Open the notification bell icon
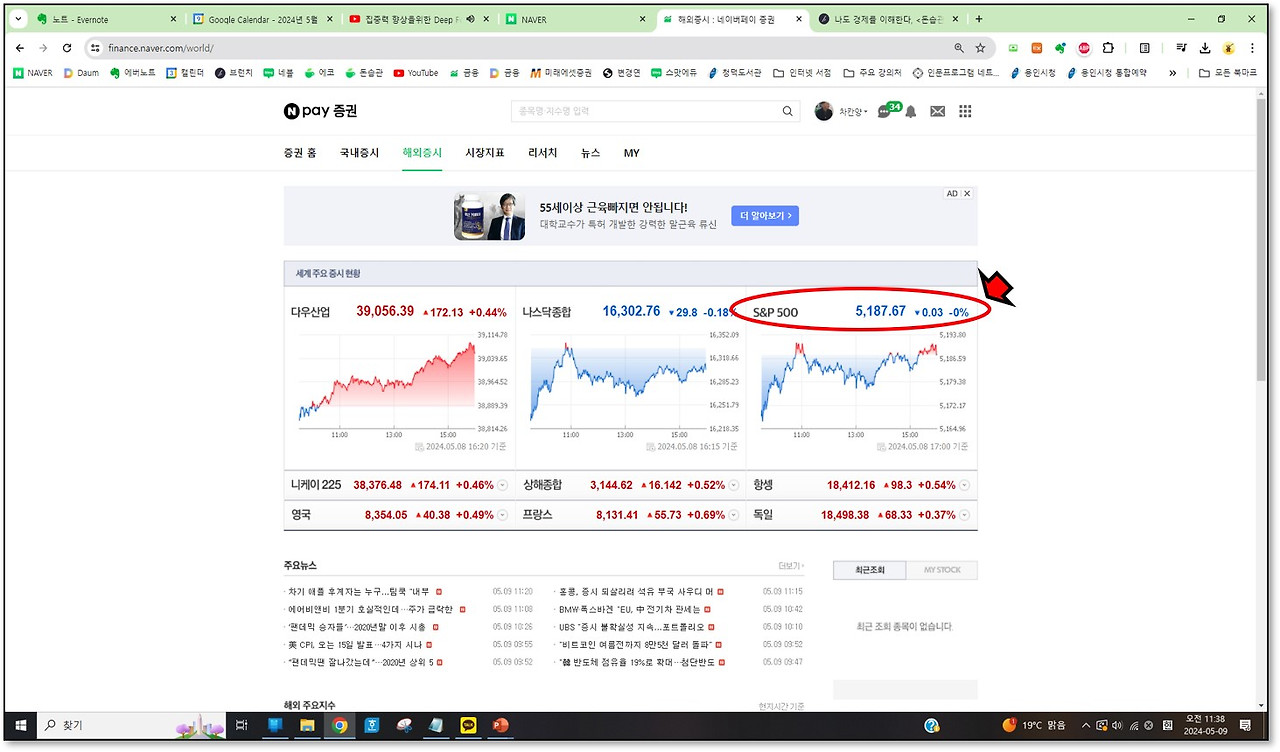The height and width of the screenshot is (752, 1280). [911, 112]
